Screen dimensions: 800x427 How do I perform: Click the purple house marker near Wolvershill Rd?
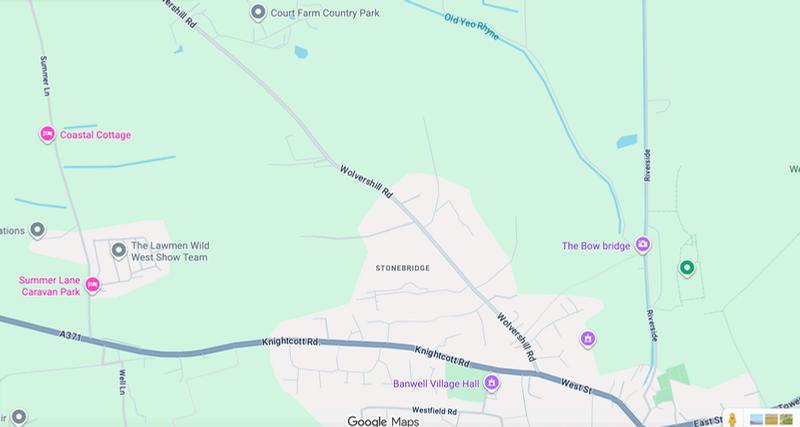coord(588,338)
